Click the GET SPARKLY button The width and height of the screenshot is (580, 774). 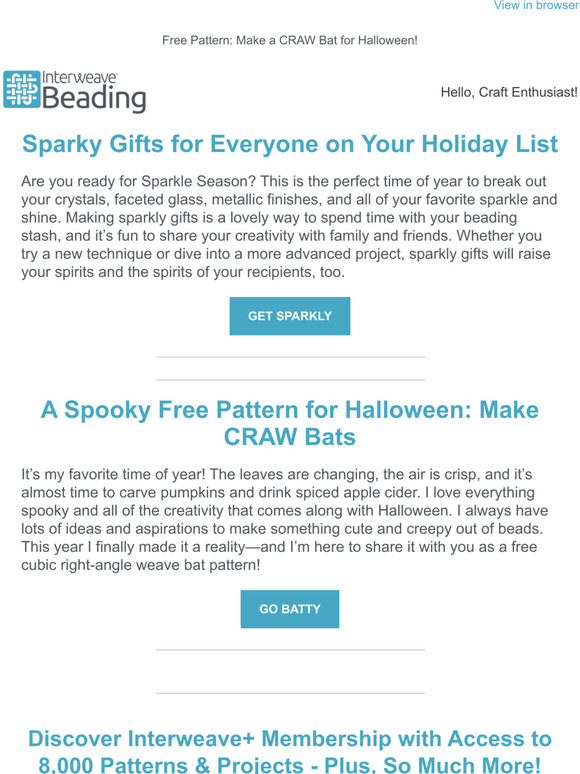click(290, 316)
